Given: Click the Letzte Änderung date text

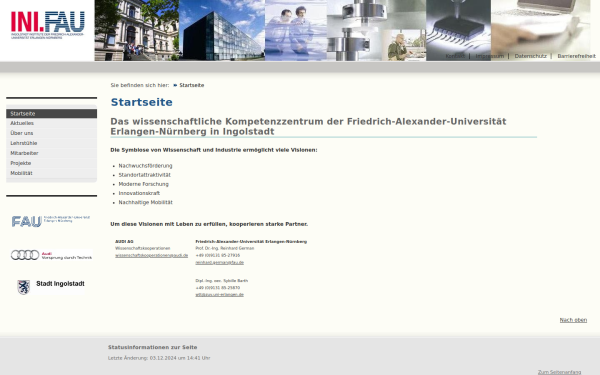Looking at the screenshot, I should 159,358.
